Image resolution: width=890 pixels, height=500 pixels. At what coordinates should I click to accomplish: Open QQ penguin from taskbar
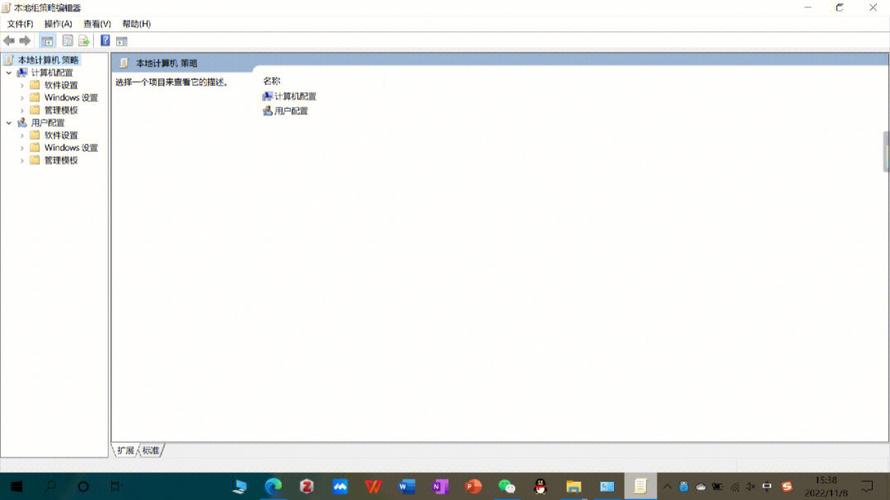pos(540,486)
